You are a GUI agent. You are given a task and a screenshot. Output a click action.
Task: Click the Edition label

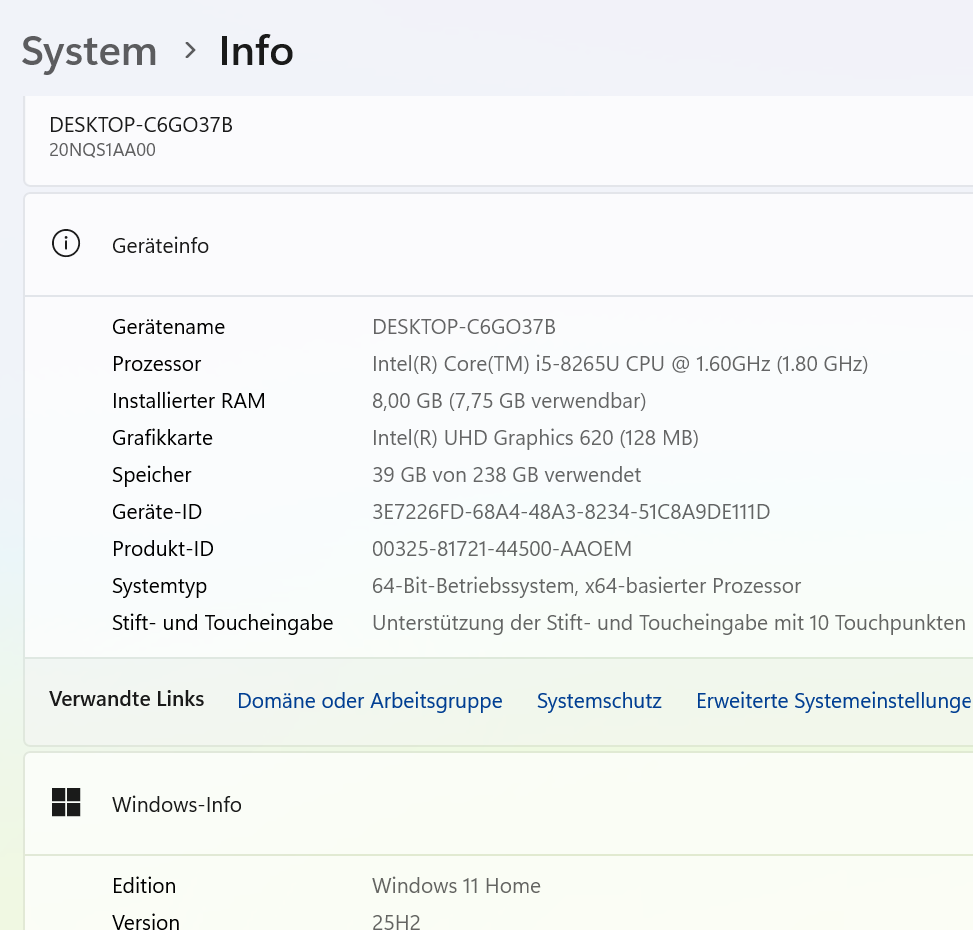pos(144,886)
